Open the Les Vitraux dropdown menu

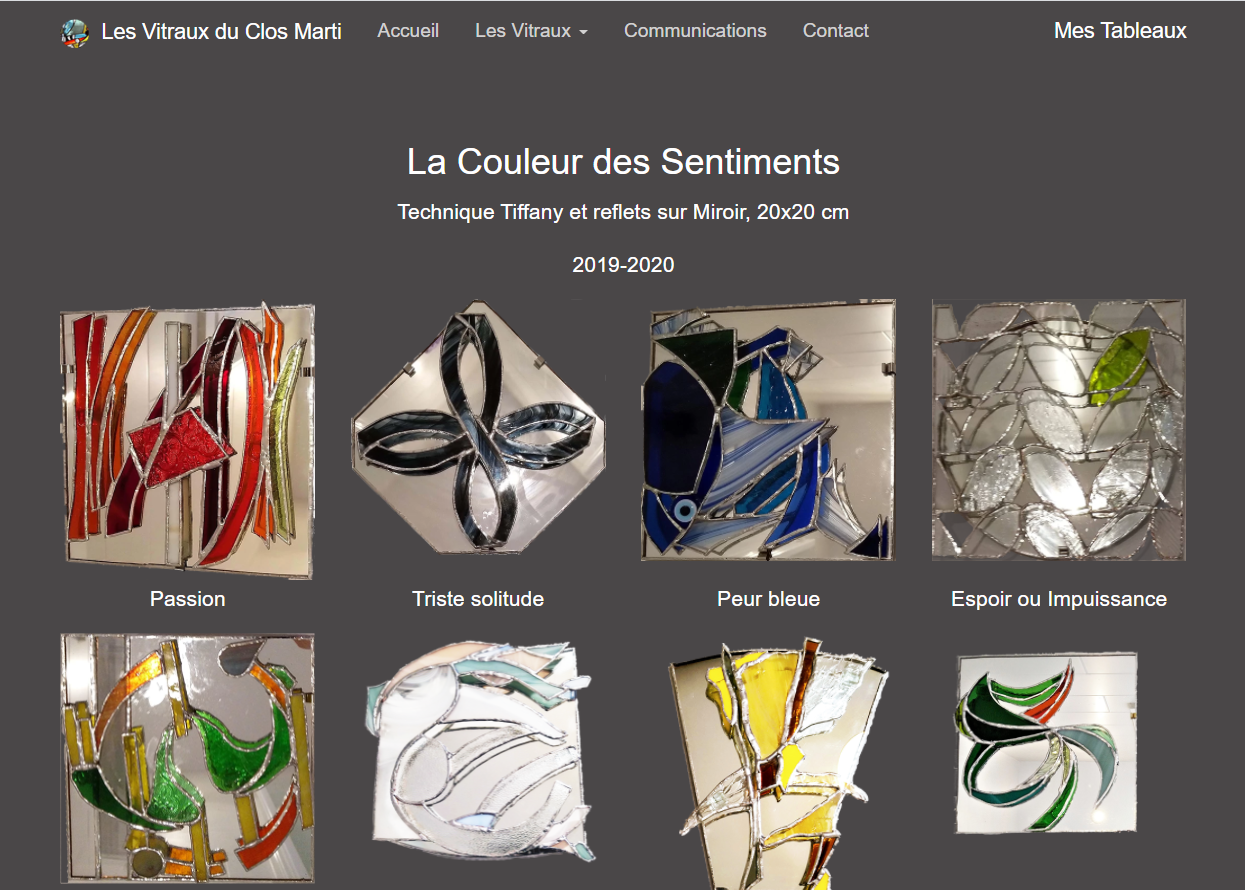pyautogui.click(x=531, y=31)
